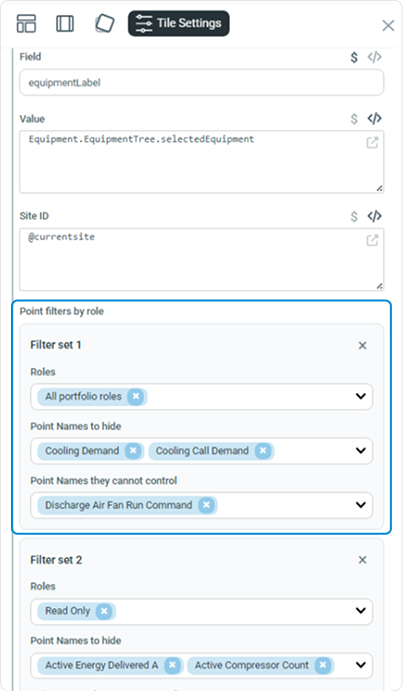The width and height of the screenshot is (403, 691).
Task: Open the layout panel icon in header
Action: tap(26, 23)
